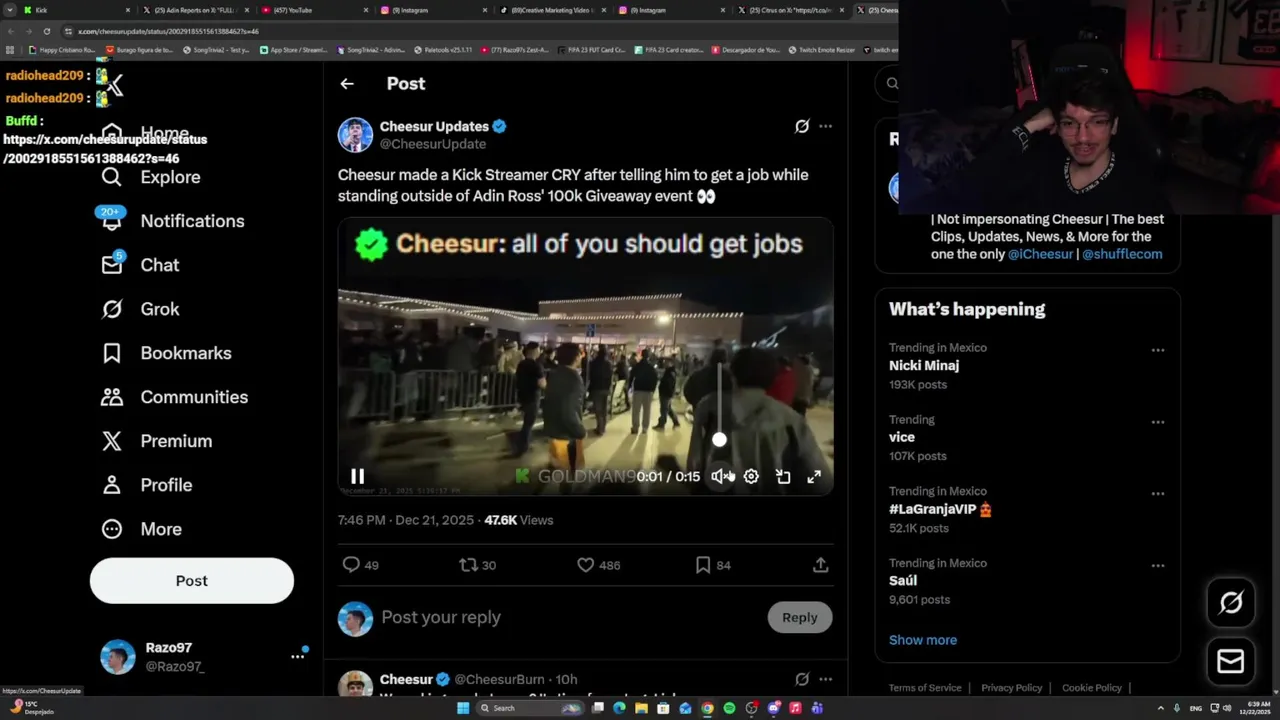Share the post via the upload icon

(820, 565)
